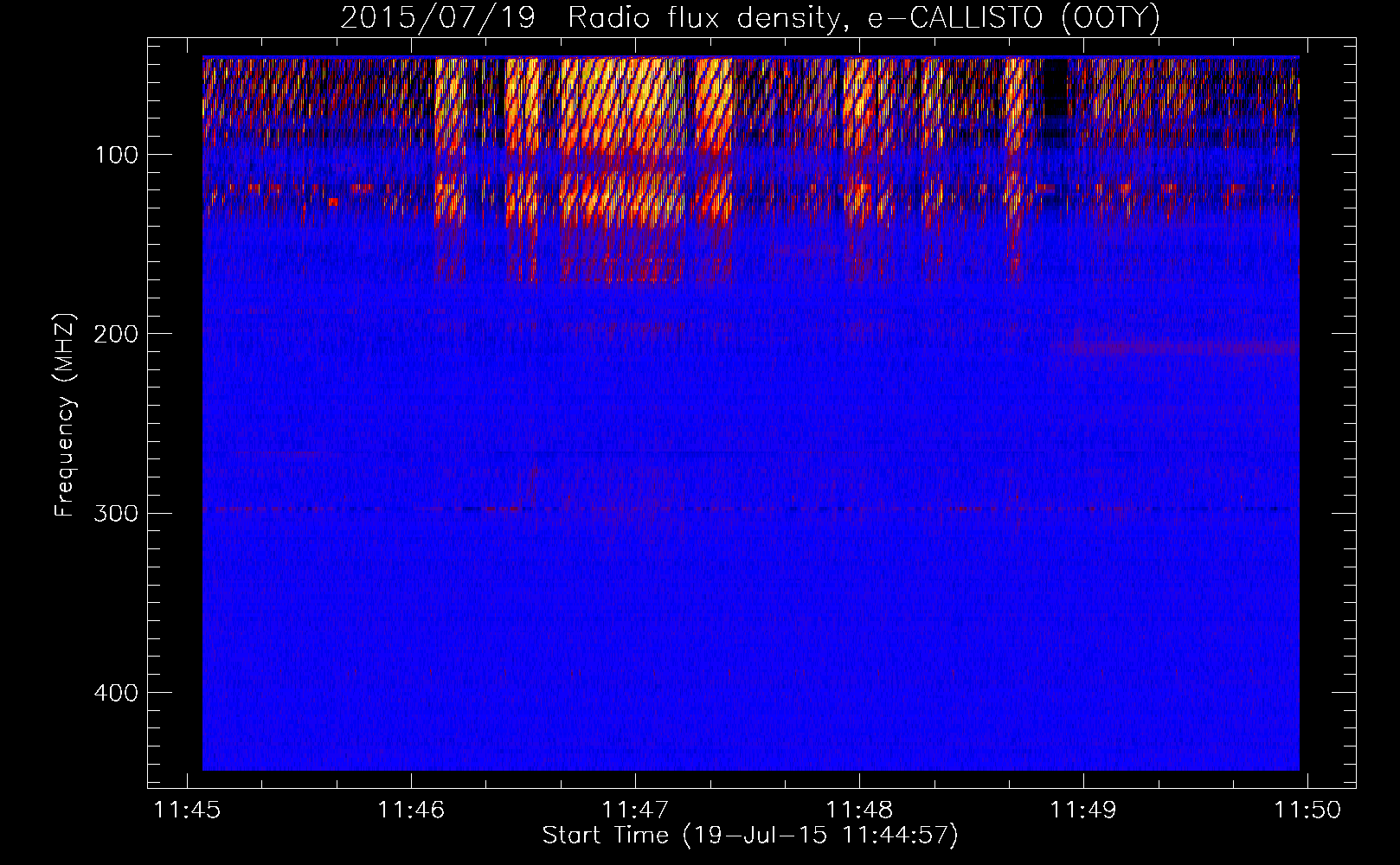The image size is (1400, 865).
Task: Select the 11:46 time tick label
Action: (411, 810)
